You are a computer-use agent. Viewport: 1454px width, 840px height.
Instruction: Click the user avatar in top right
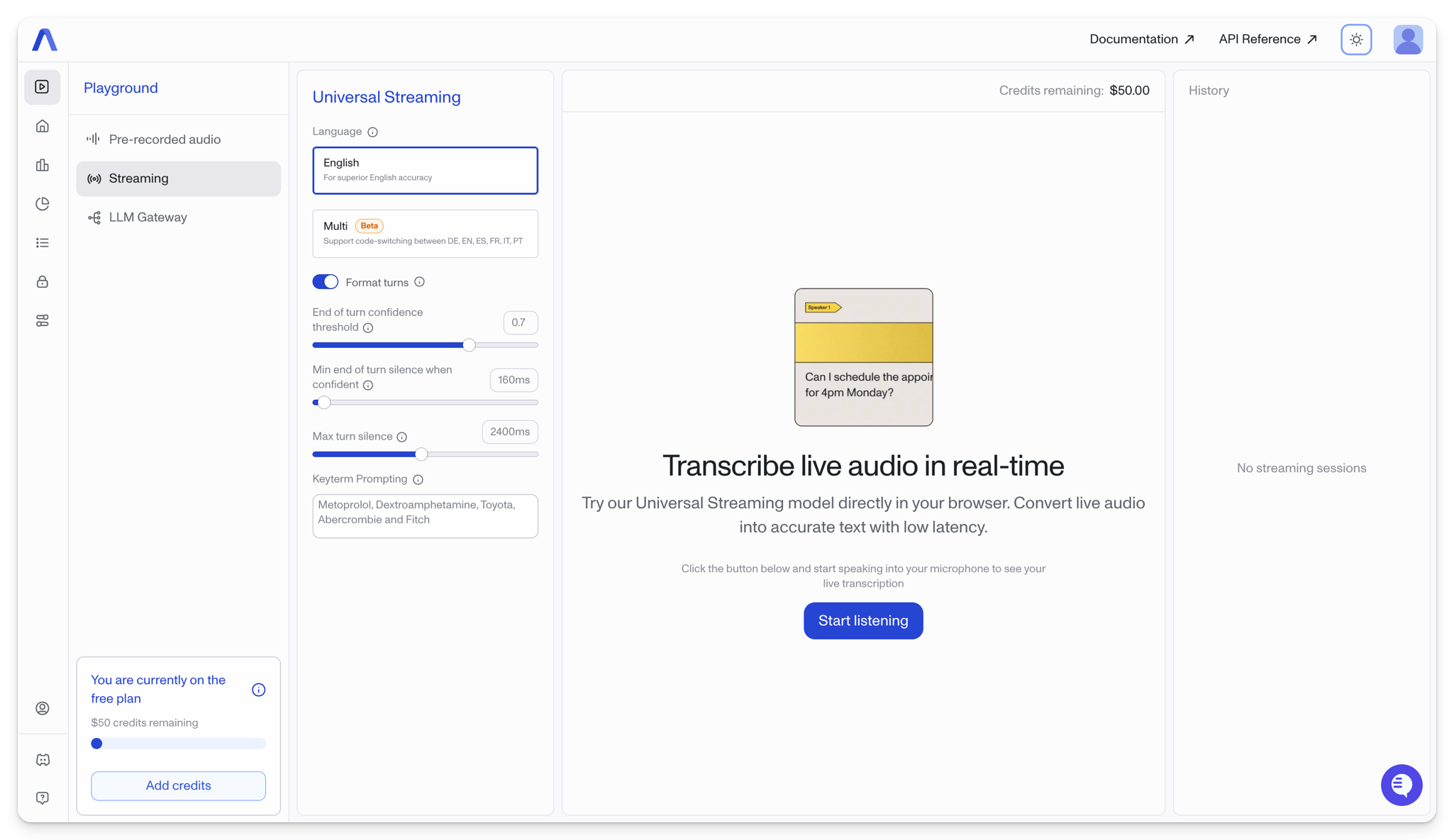click(1407, 40)
